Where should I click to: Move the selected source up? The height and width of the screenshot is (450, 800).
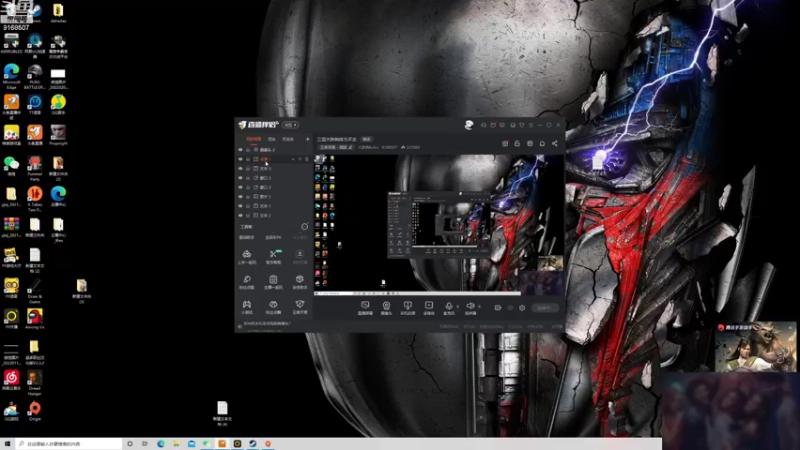pos(293,159)
